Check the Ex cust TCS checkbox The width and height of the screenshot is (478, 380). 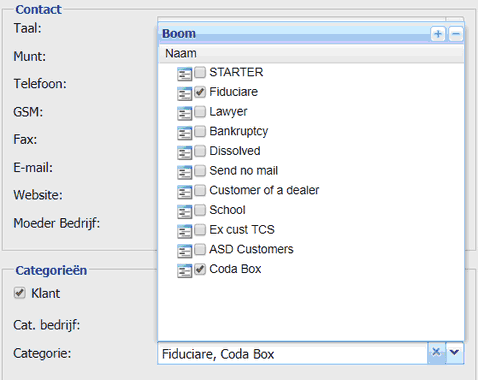pos(200,229)
